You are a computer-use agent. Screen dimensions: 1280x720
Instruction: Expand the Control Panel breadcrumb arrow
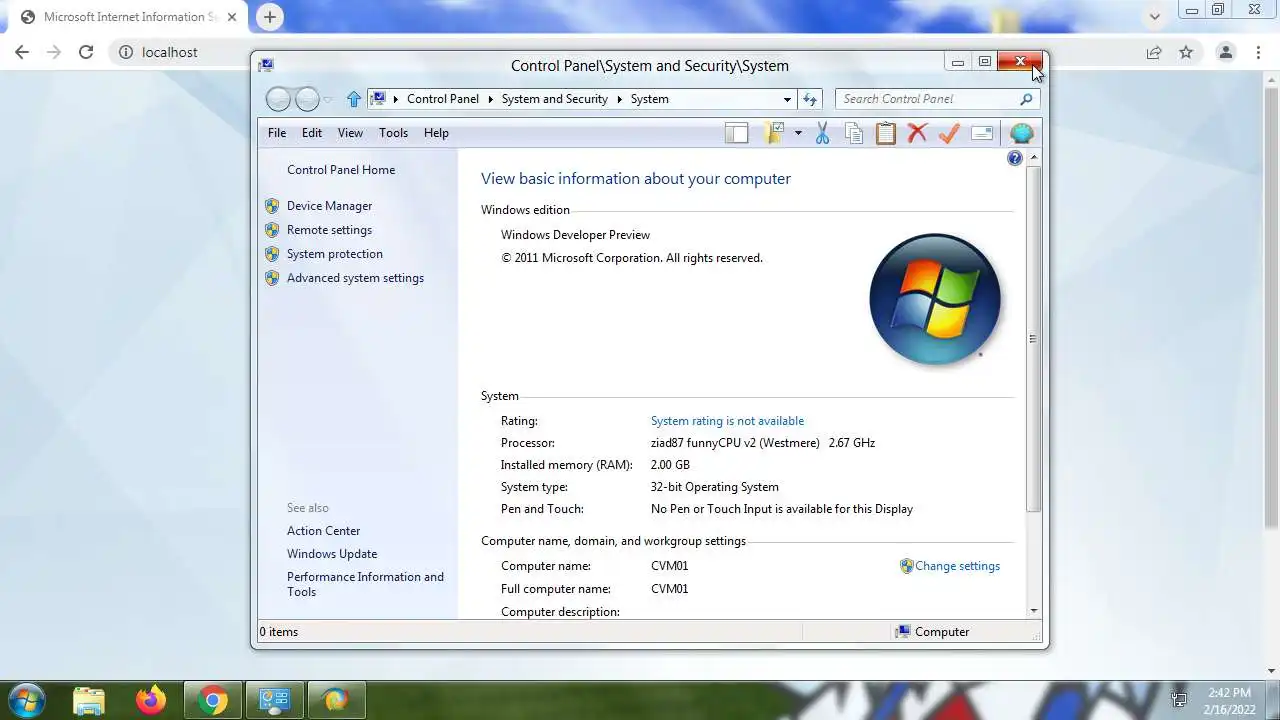490,99
